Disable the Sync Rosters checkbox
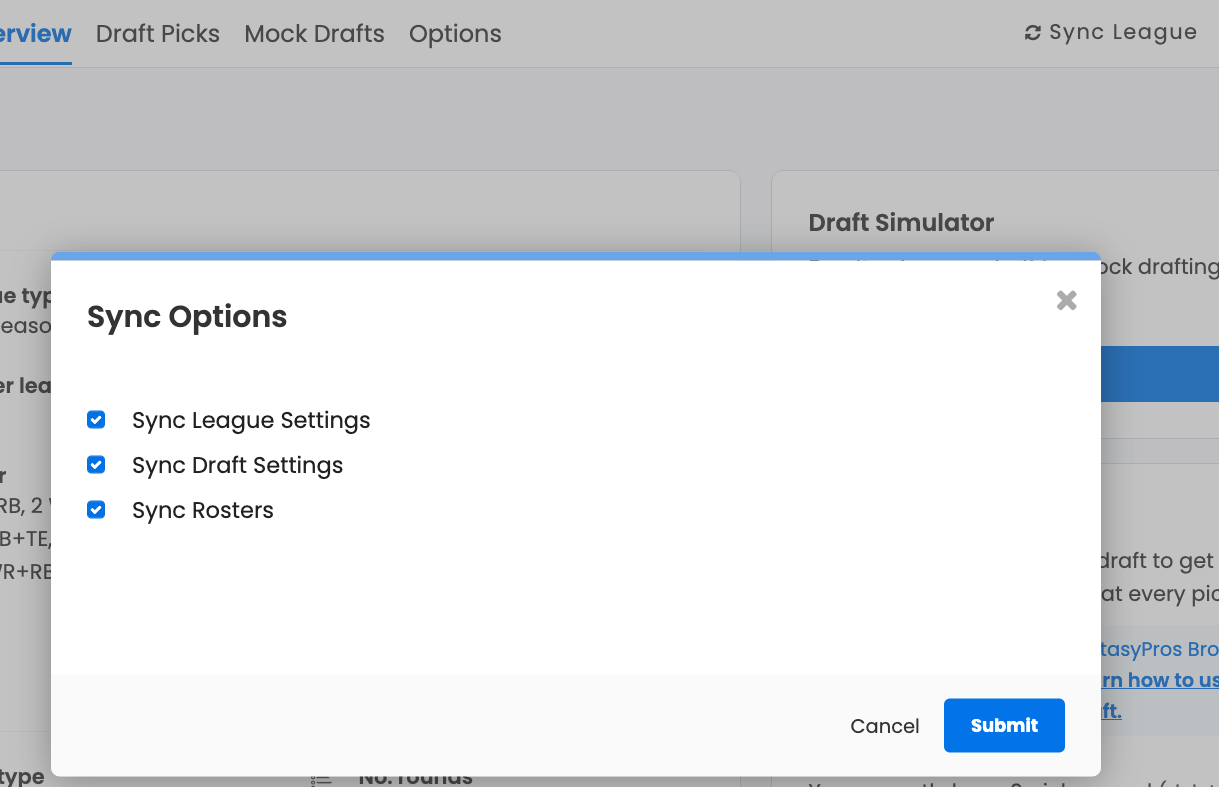The width and height of the screenshot is (1219, 787). tap(96, 510)
